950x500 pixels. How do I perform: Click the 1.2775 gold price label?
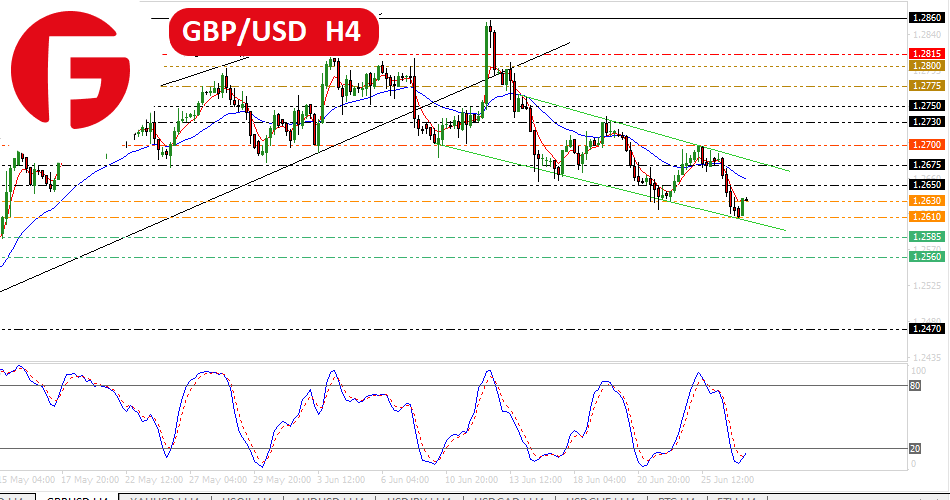pyautogui.click(x=926, y=86)
